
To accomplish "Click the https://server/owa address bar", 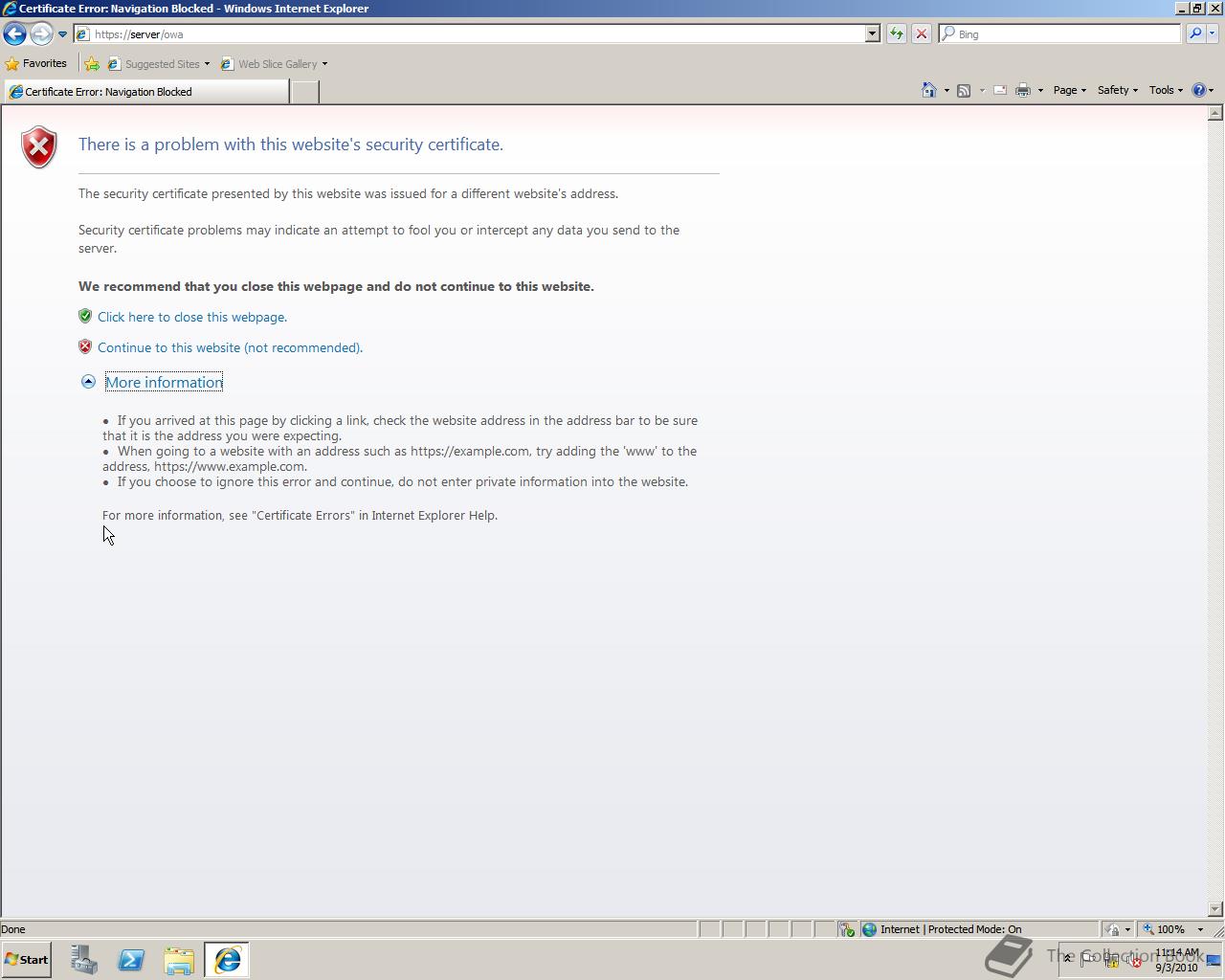I will tap(469, 33).
